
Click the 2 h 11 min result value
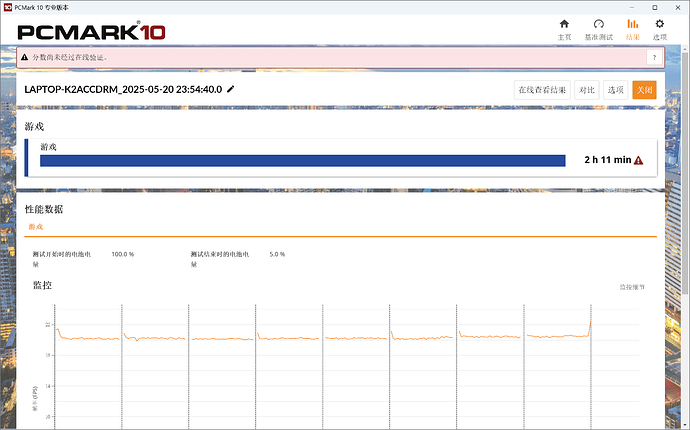coord(606,160)
